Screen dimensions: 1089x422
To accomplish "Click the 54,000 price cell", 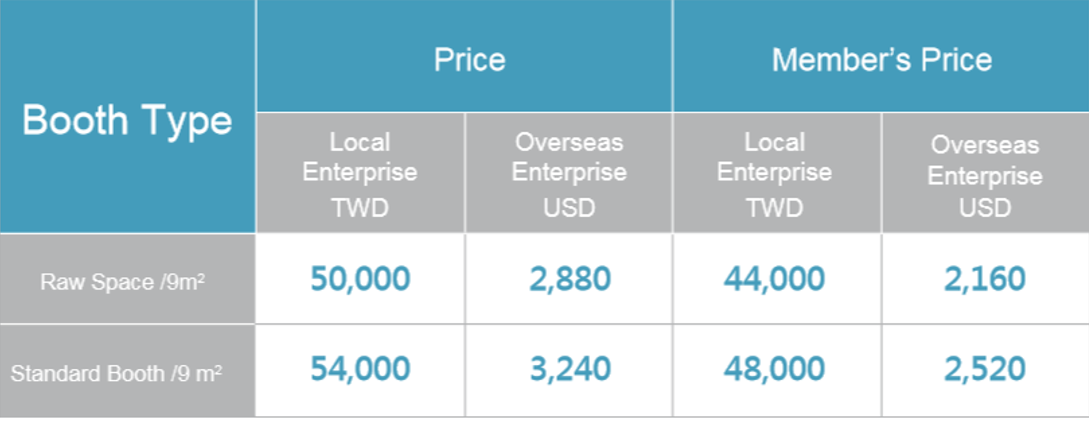I will [360, 371].
